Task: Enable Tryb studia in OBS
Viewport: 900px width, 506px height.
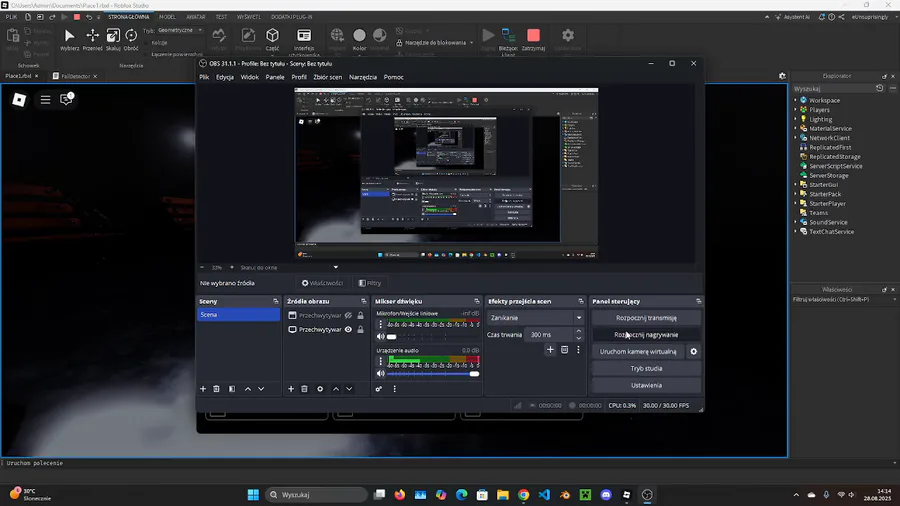Action: [x=646, y=369]
